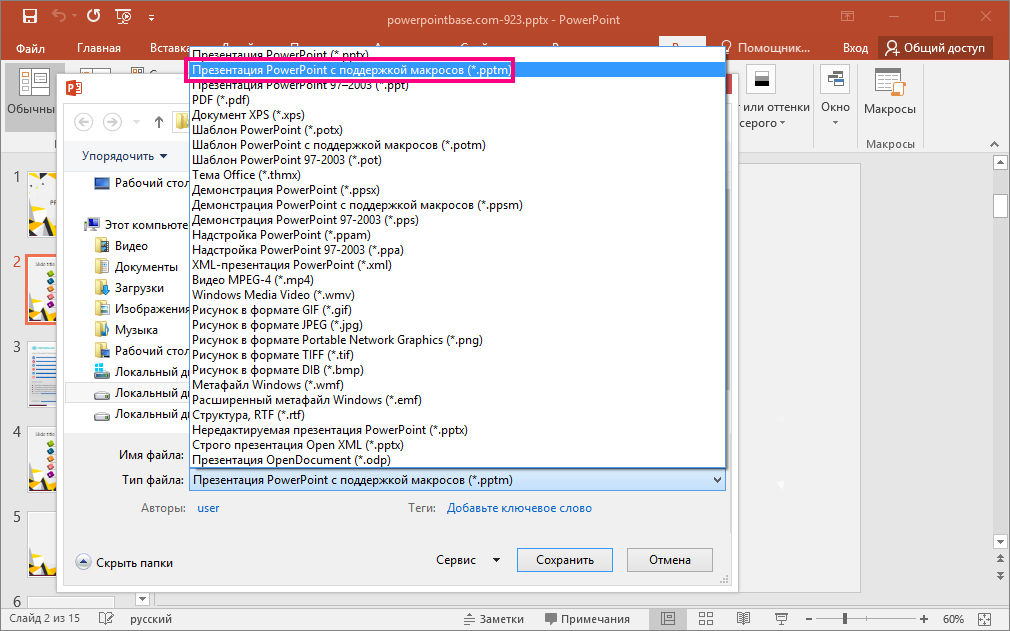Image resolution: width=1010 pixels, height=631 pixels.
Task: Open the Тип файла combo box
Action: pos(457,480)
